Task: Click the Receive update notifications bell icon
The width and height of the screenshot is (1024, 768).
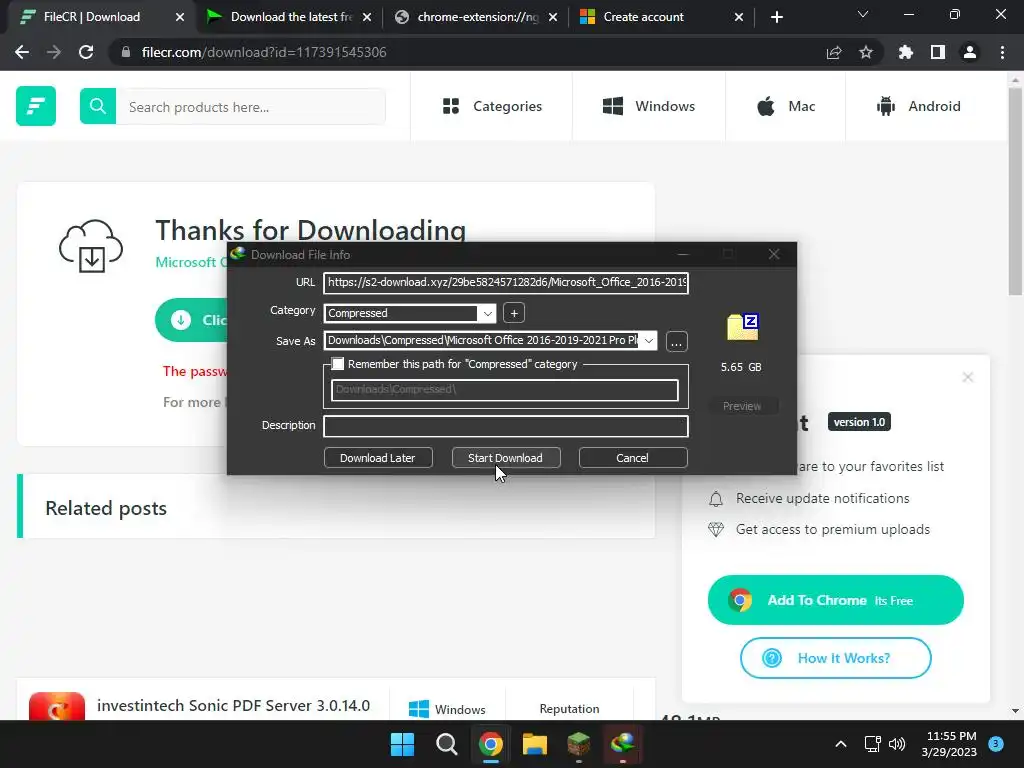Action: pos(716,499)
